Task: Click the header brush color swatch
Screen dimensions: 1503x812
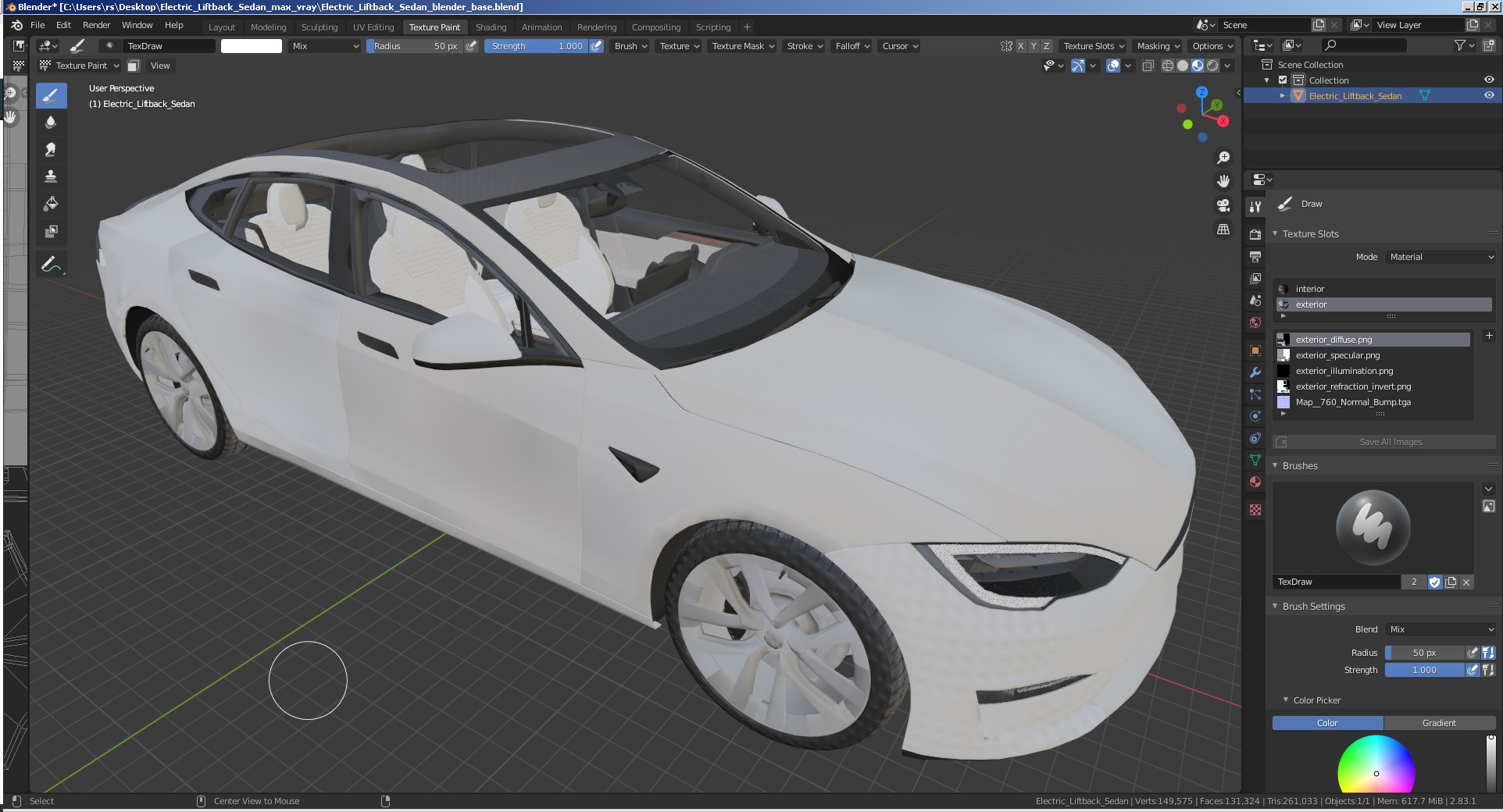Action: (x=252, y=46)
